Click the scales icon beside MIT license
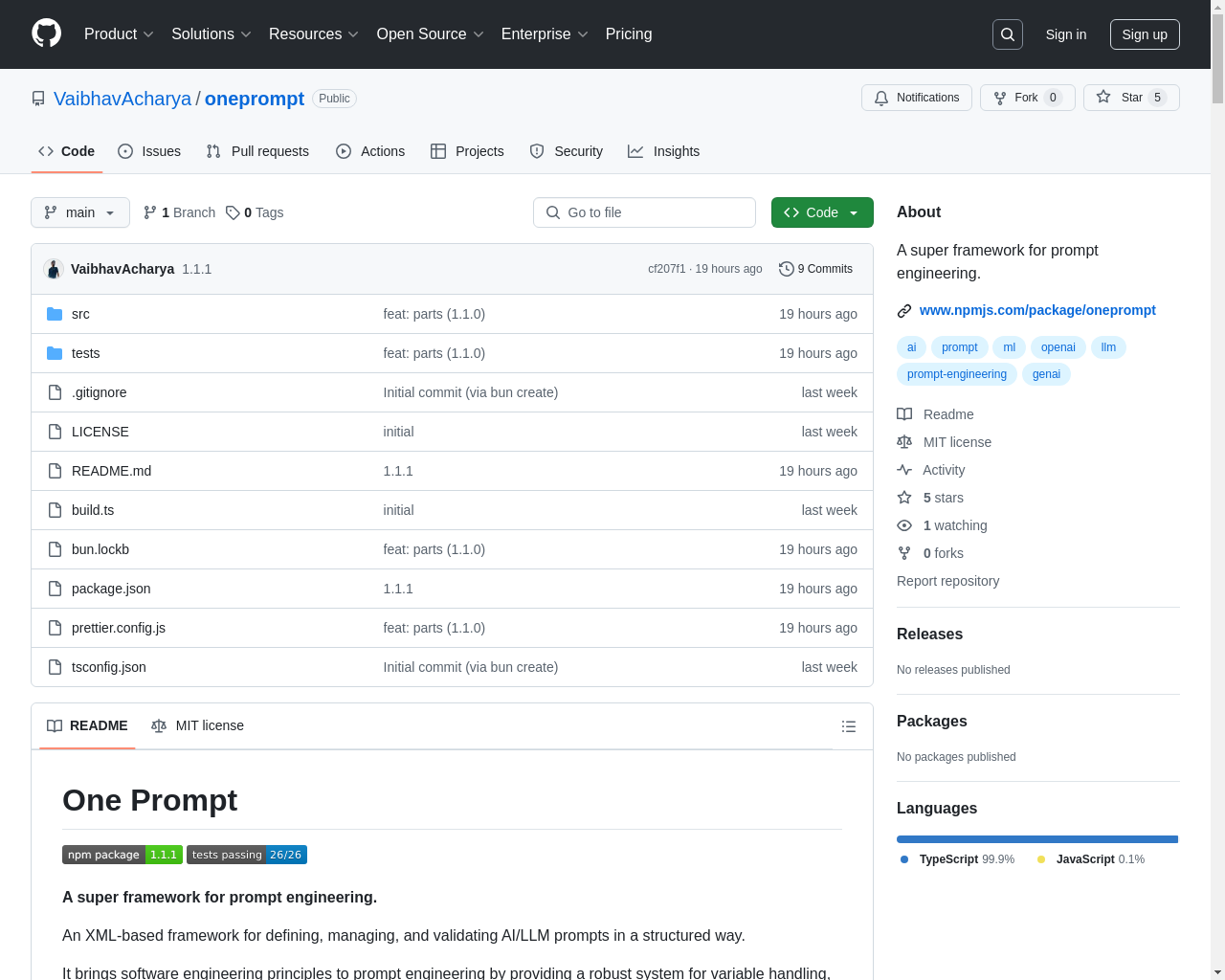The height and width of the screenshot is (980, 1225). (x=904, y=442)
